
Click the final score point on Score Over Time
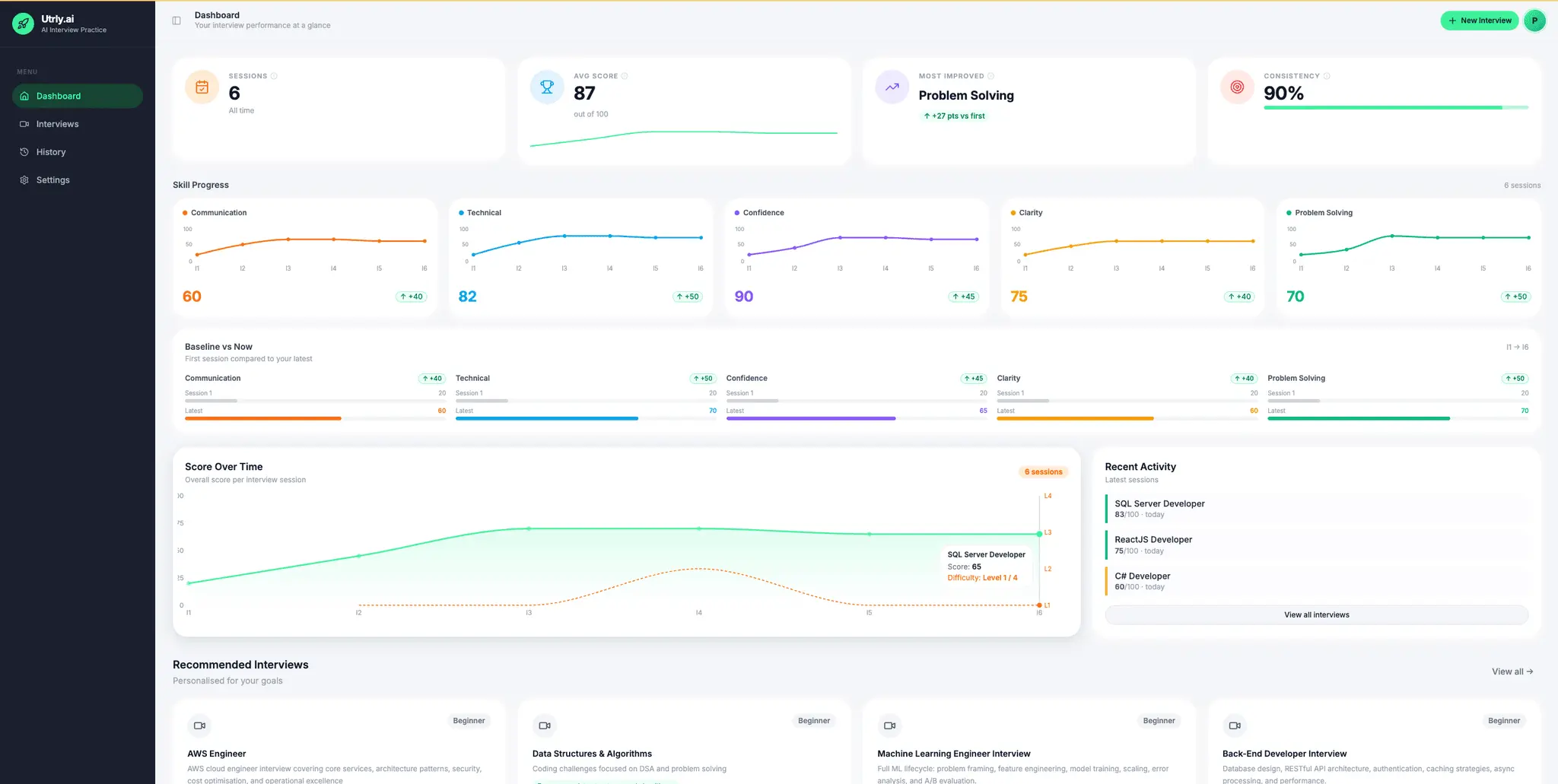[x=1039, y=534]
